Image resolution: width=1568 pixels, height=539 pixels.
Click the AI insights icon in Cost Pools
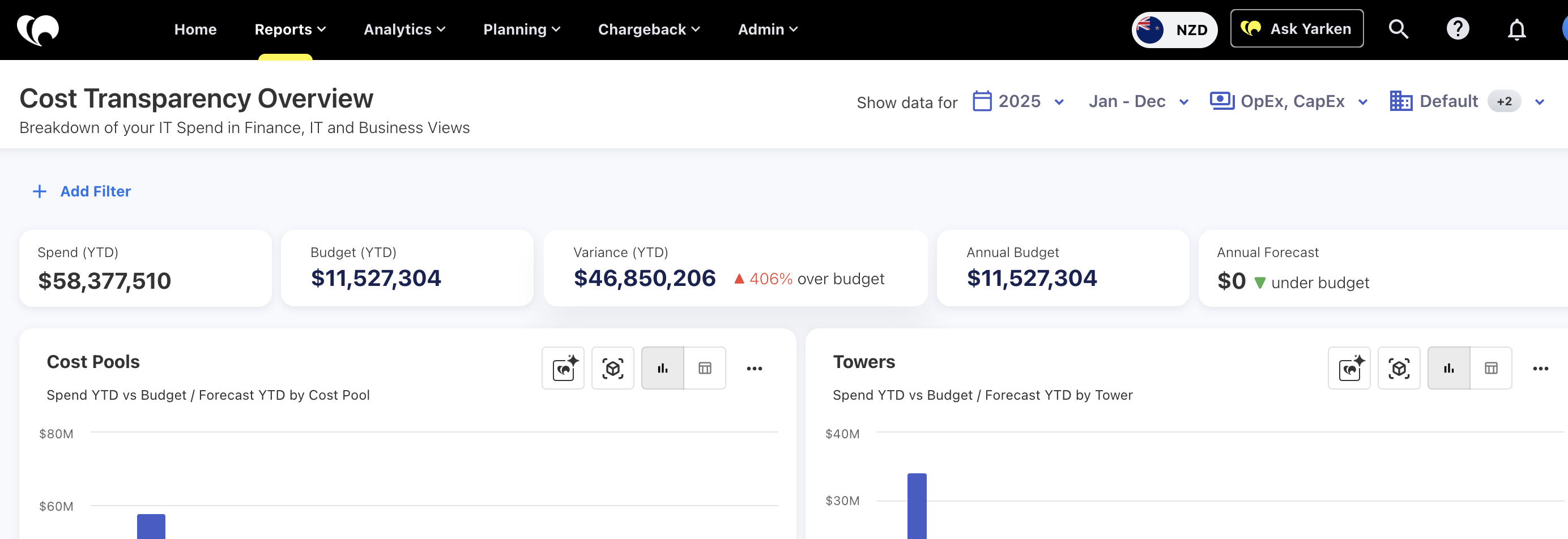point(563,368)
